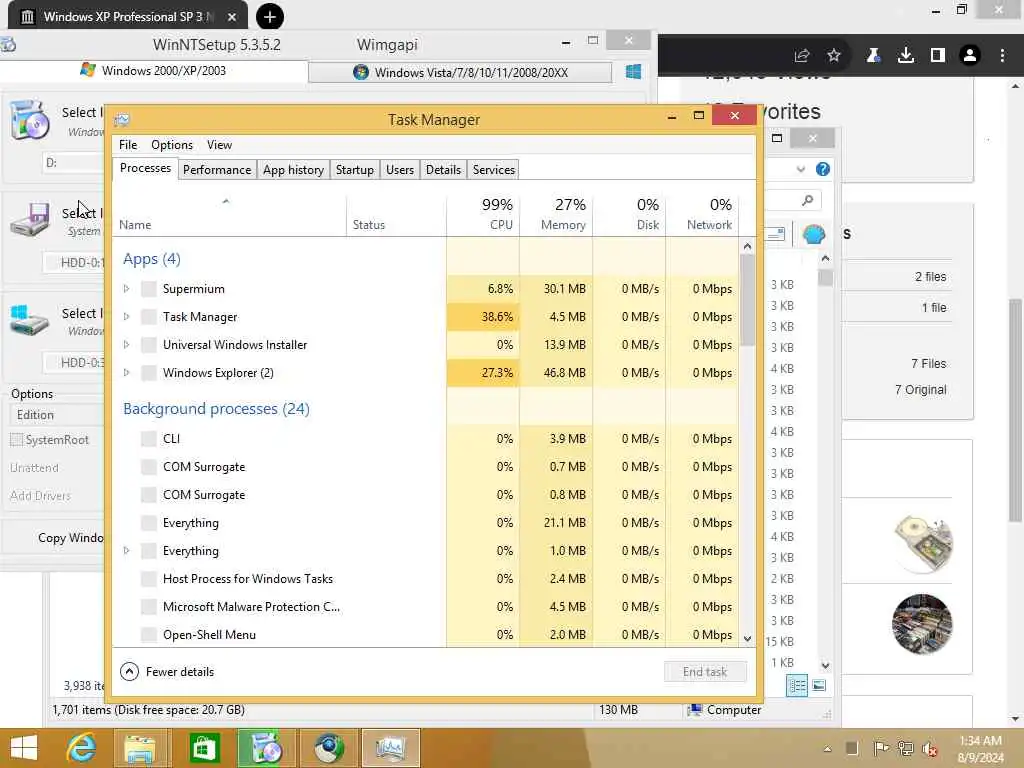Click the browser share icon
This screenshot has width=1024, height=768.
802,56
